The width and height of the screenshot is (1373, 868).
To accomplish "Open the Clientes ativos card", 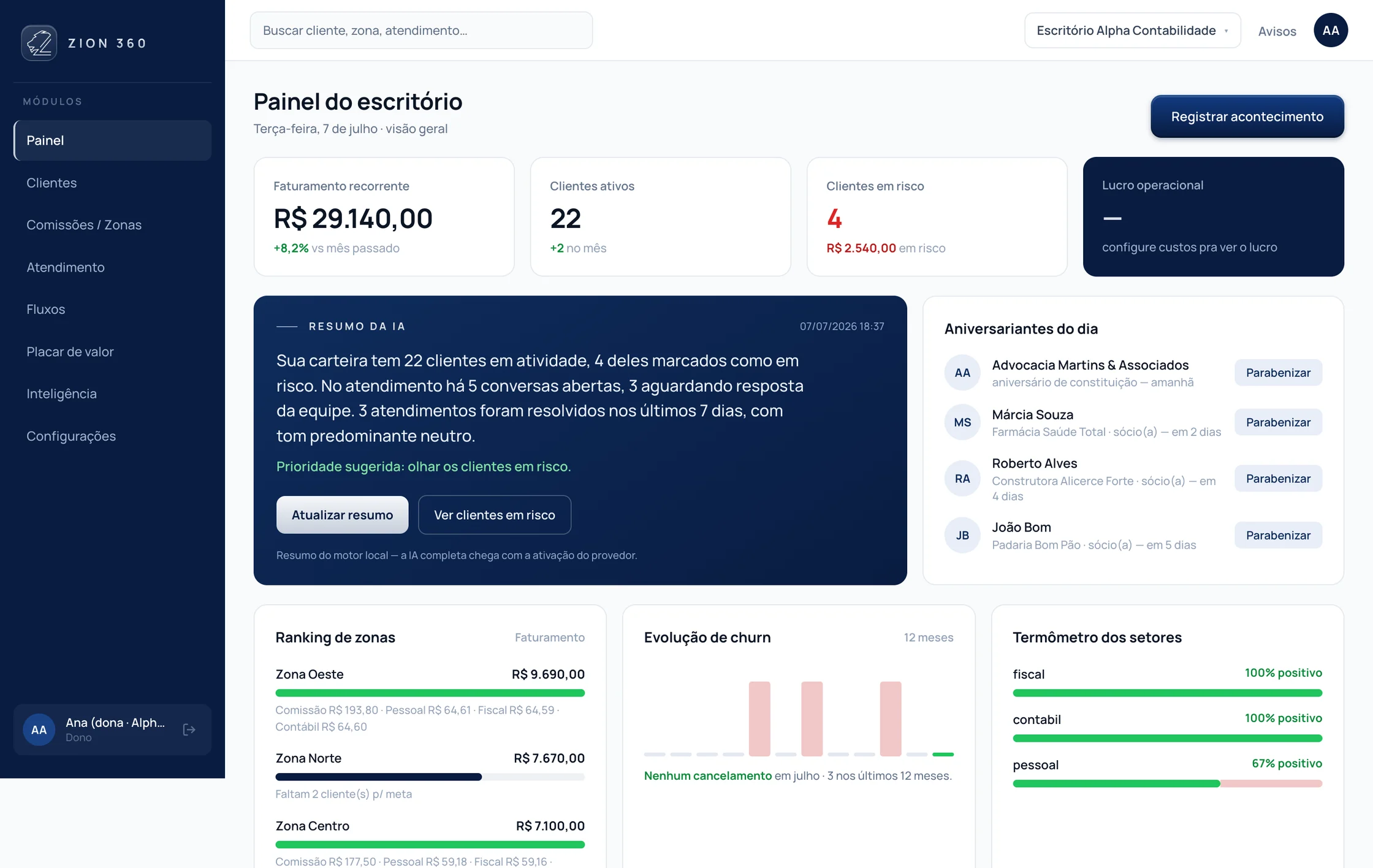I will [660, 216].
